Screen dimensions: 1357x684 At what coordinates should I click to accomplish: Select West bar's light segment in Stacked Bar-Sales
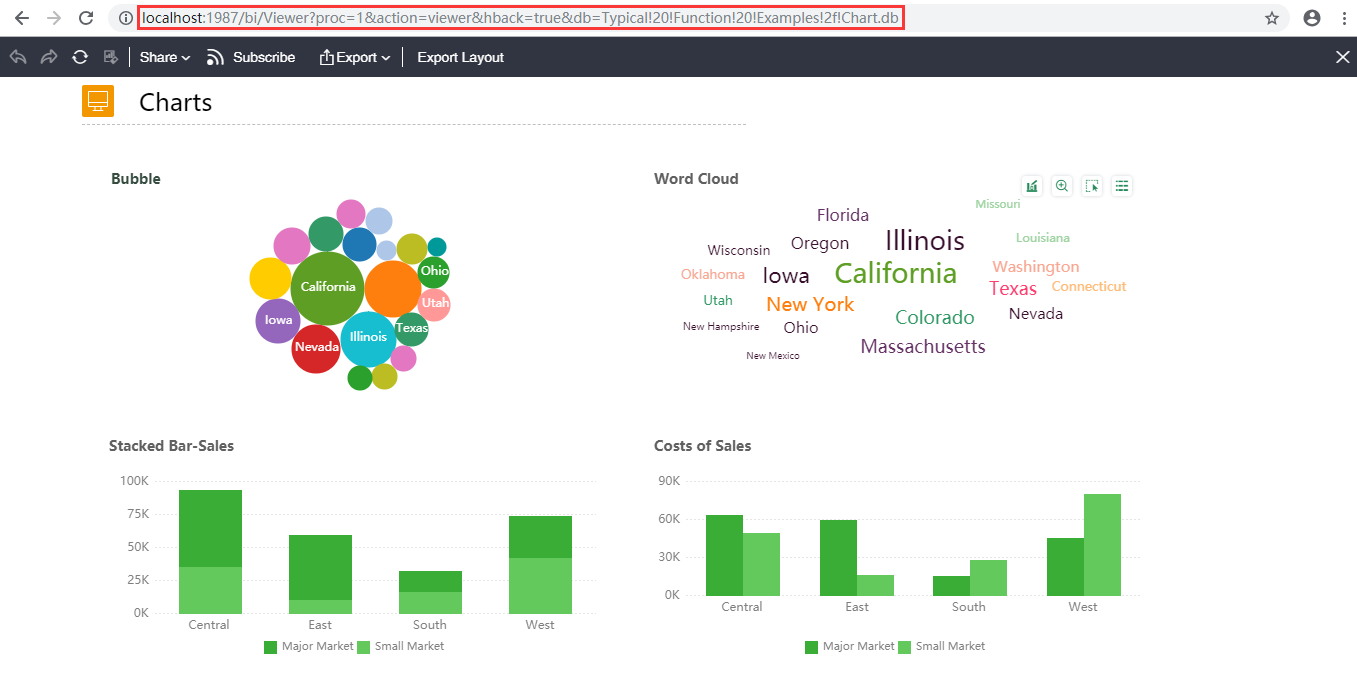[x=540, y=586]
